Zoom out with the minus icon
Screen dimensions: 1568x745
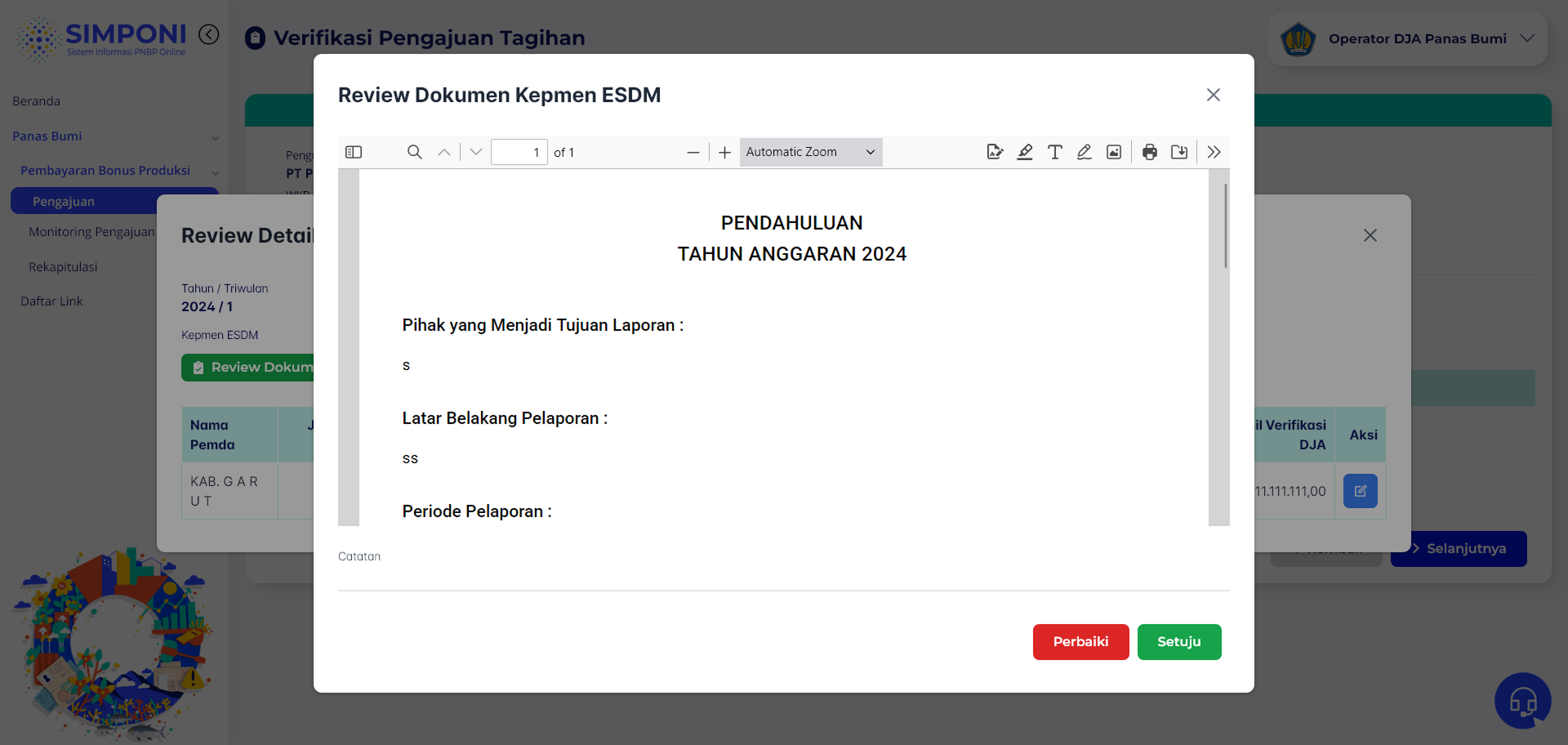click(693, 152)
